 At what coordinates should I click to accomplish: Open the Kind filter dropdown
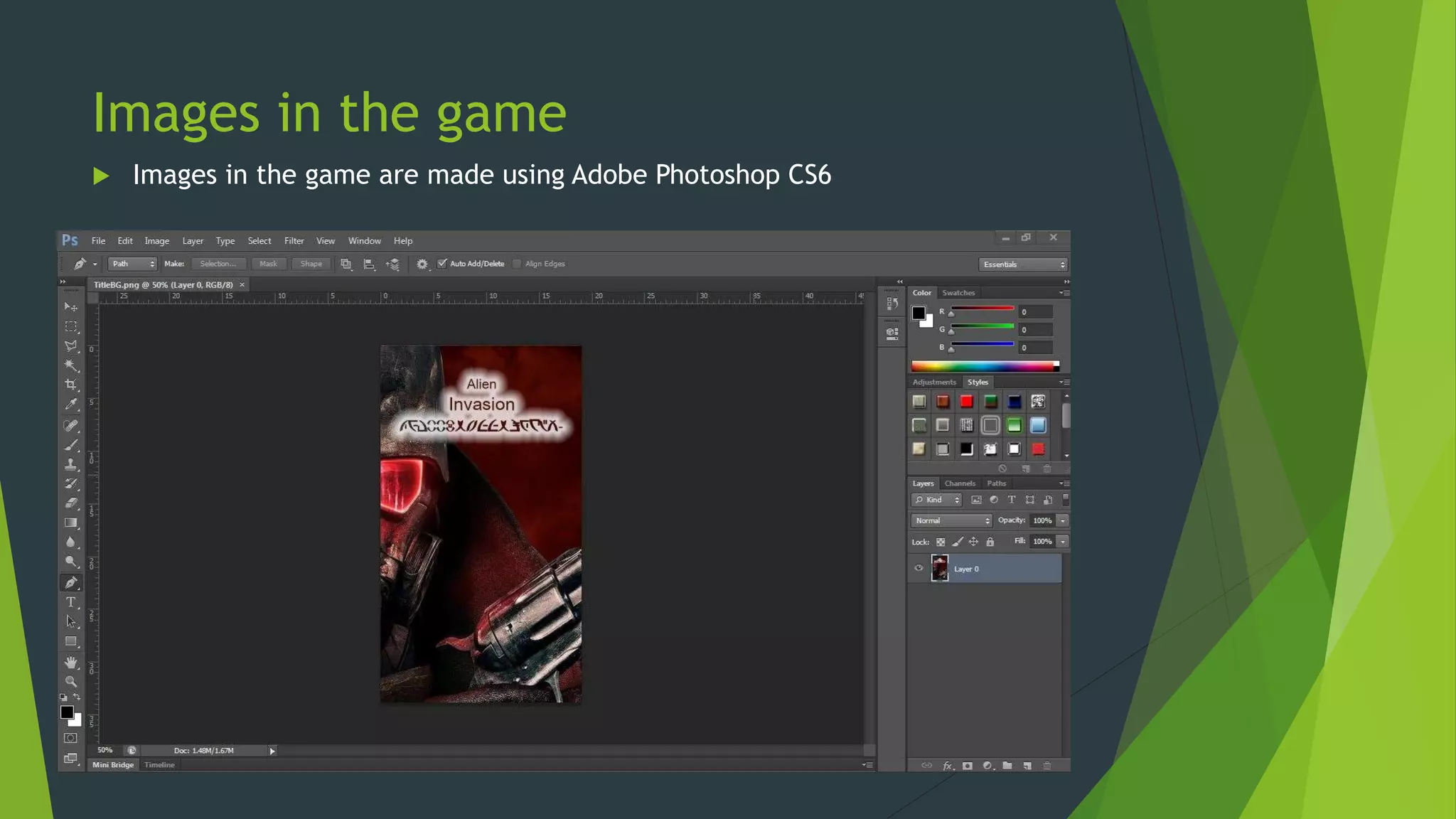[x=936, y=500]
